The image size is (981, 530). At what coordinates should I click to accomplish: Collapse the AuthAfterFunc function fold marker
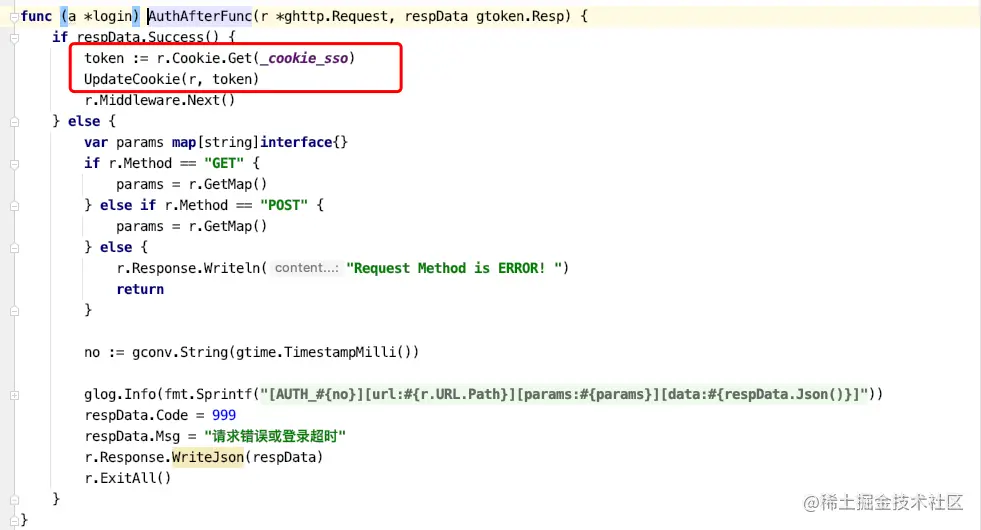click(x=14, y=18)
